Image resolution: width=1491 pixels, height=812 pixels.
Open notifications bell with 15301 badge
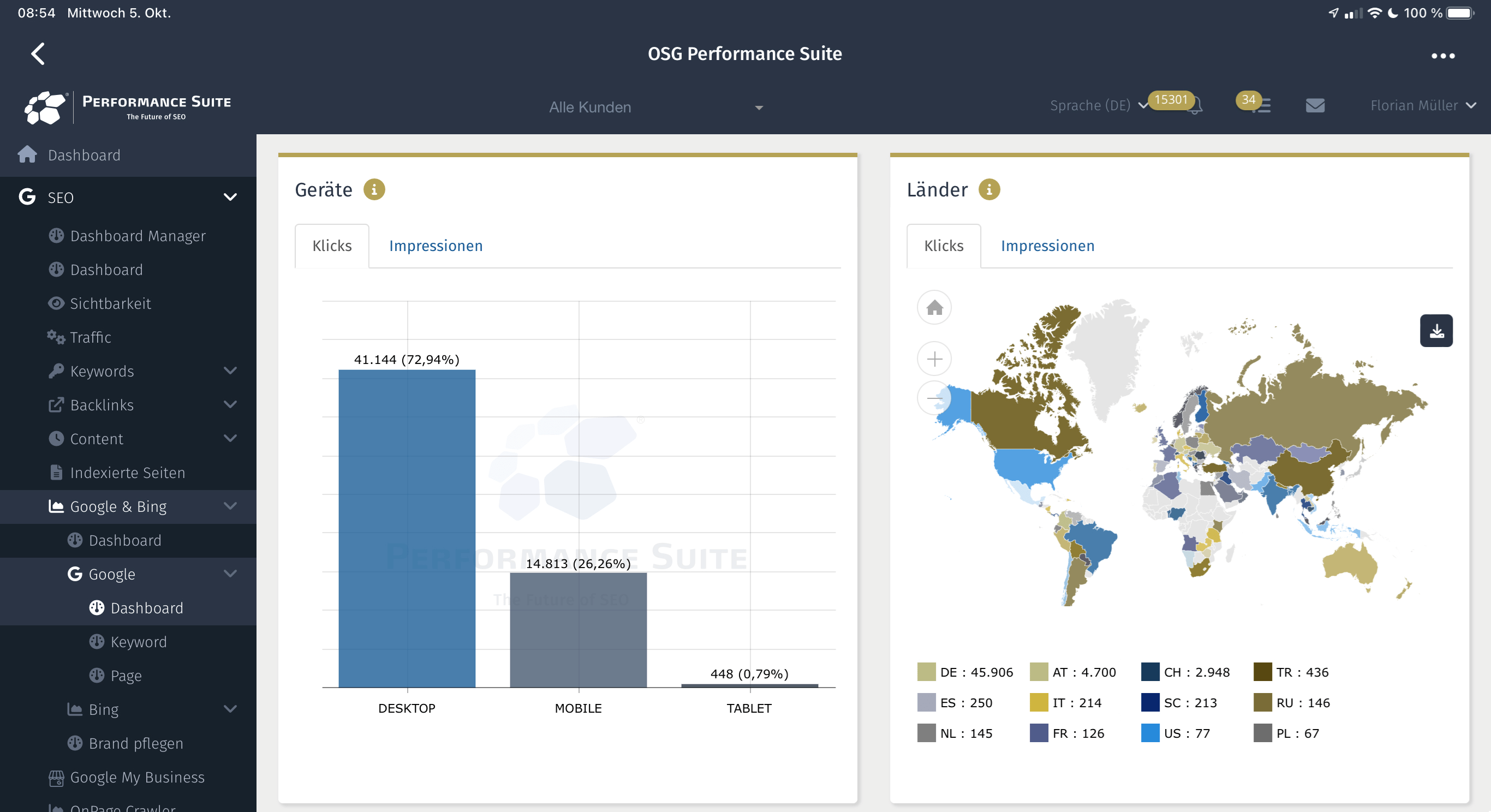point(1195,106)
